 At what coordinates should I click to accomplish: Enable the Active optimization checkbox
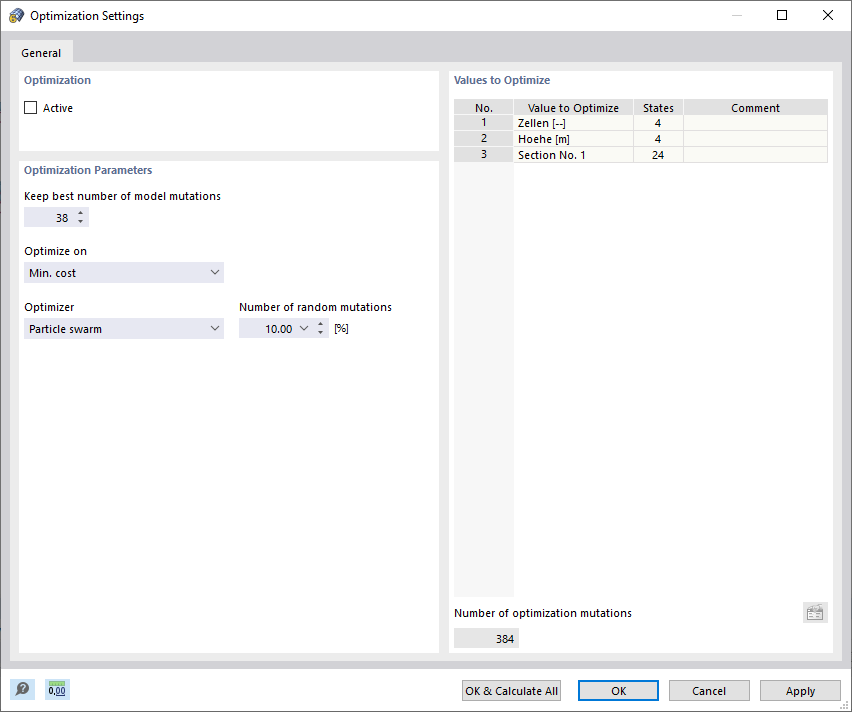coord(31,107)
